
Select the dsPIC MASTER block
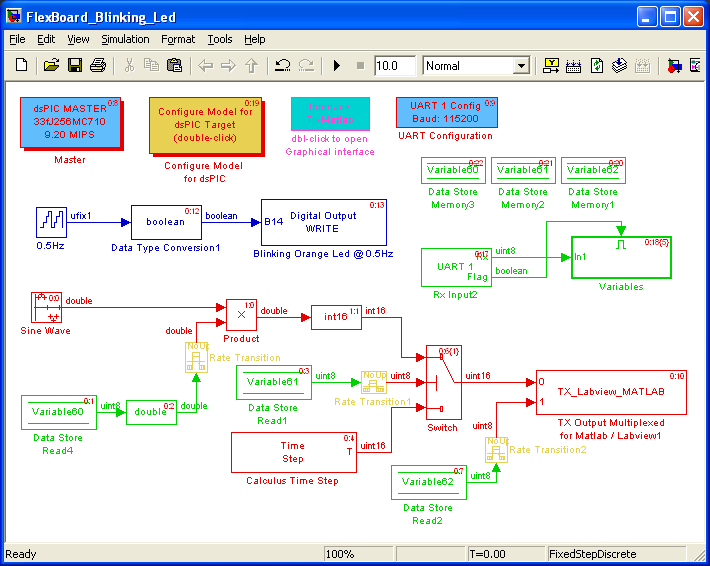tap(70, 122)
